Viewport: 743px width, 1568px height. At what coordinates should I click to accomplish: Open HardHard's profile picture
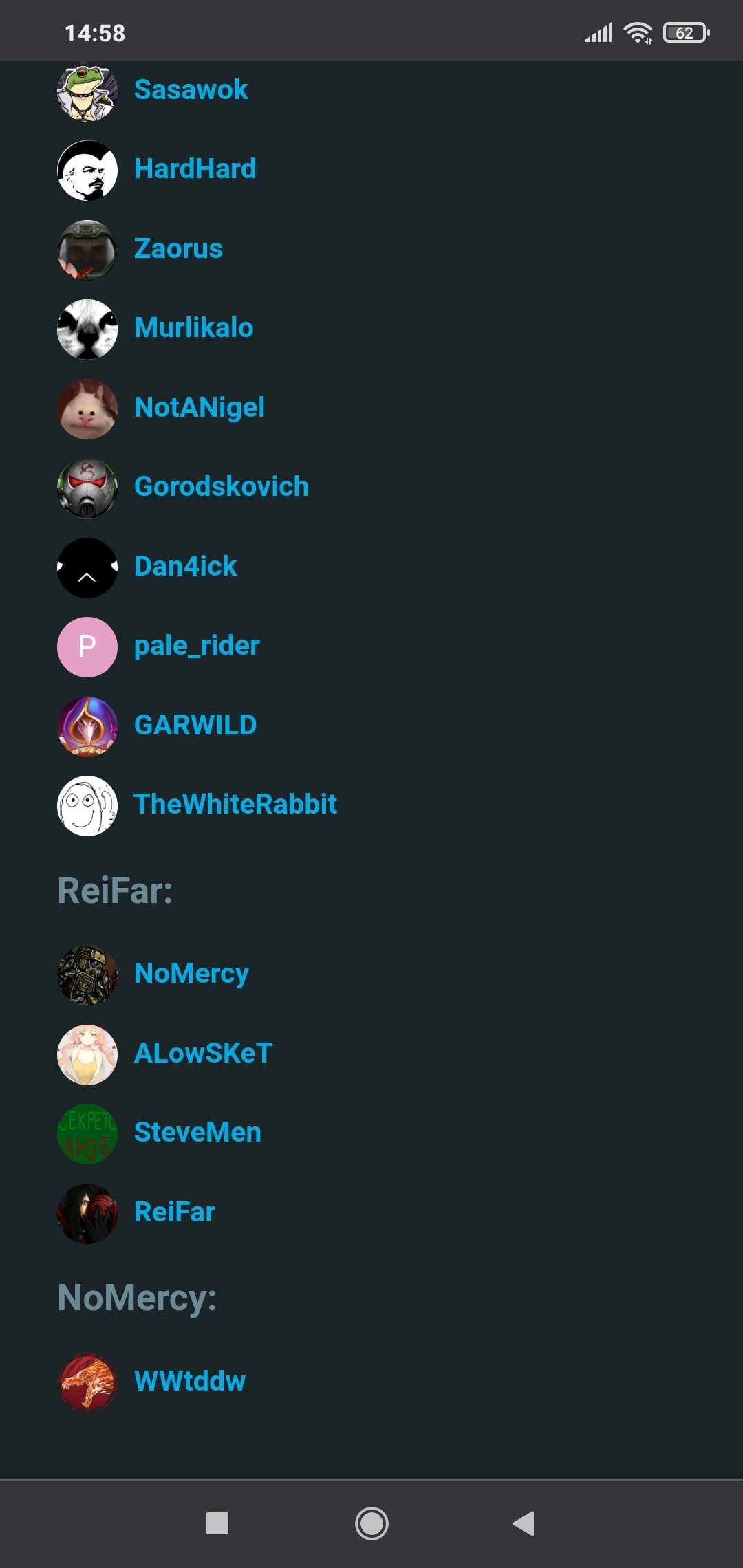click(x=87, y=171)
